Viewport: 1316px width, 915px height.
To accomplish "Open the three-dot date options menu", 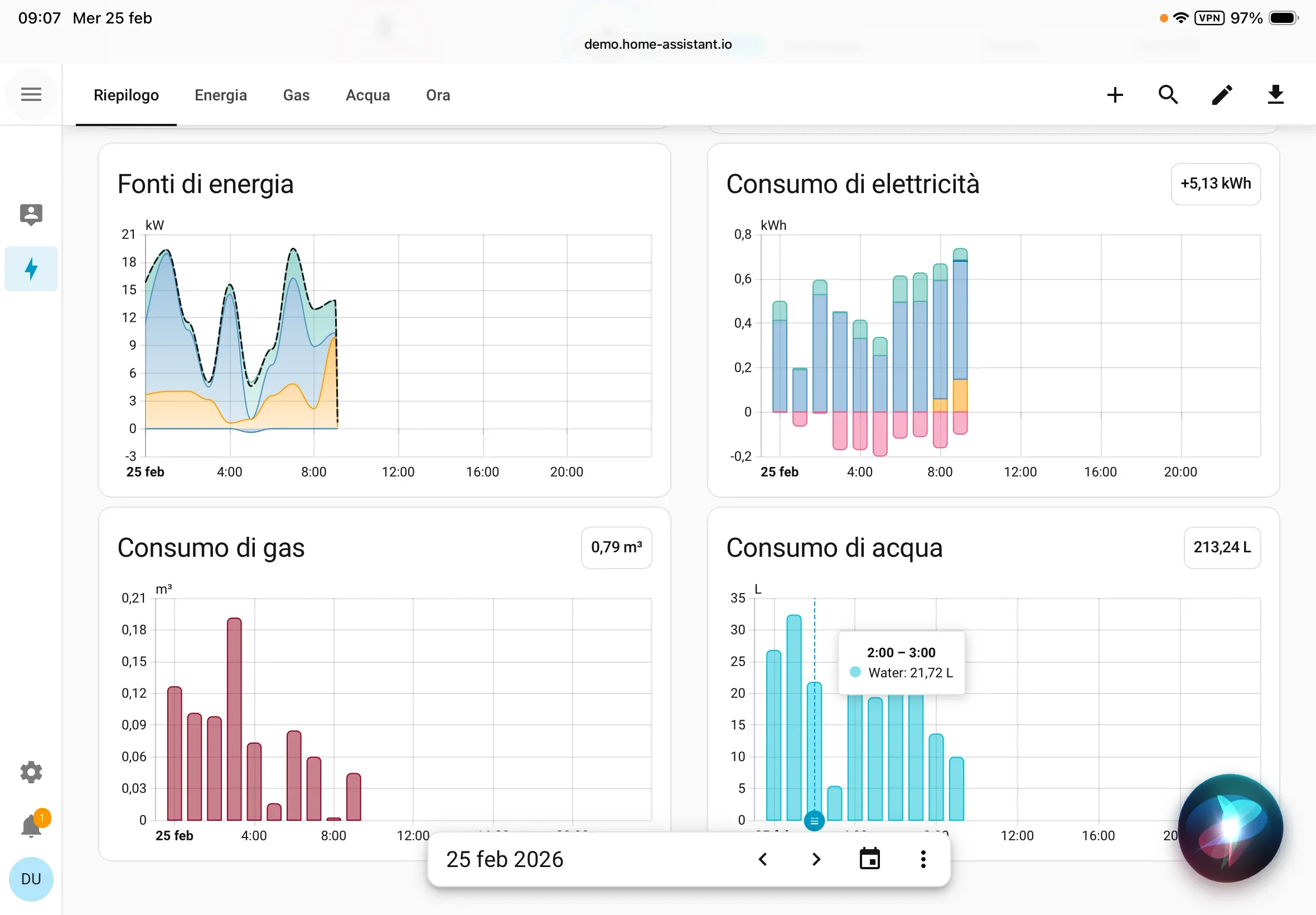I will coord(923,859).
